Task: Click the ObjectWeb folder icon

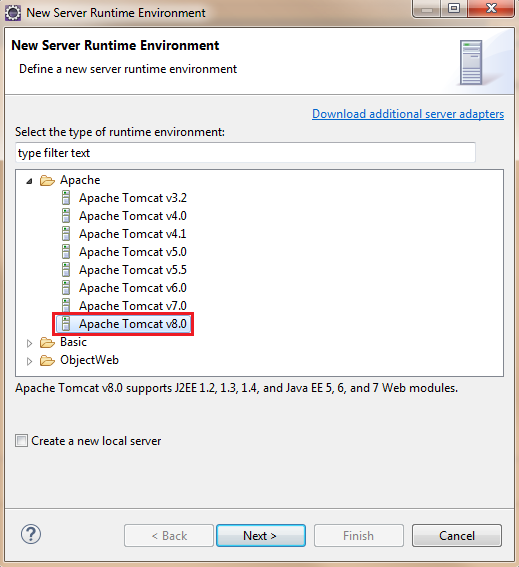Action: click(x=47, y=360)
